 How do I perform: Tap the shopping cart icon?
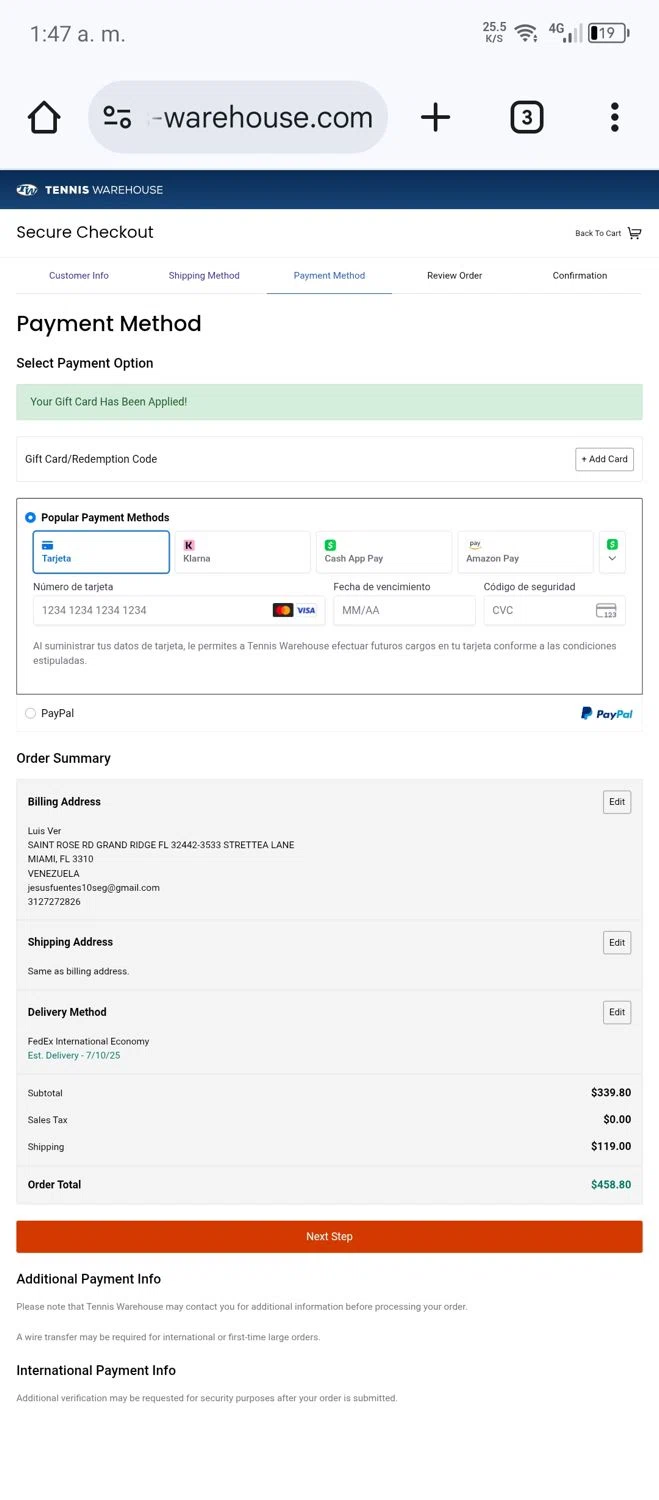(634, 233)
